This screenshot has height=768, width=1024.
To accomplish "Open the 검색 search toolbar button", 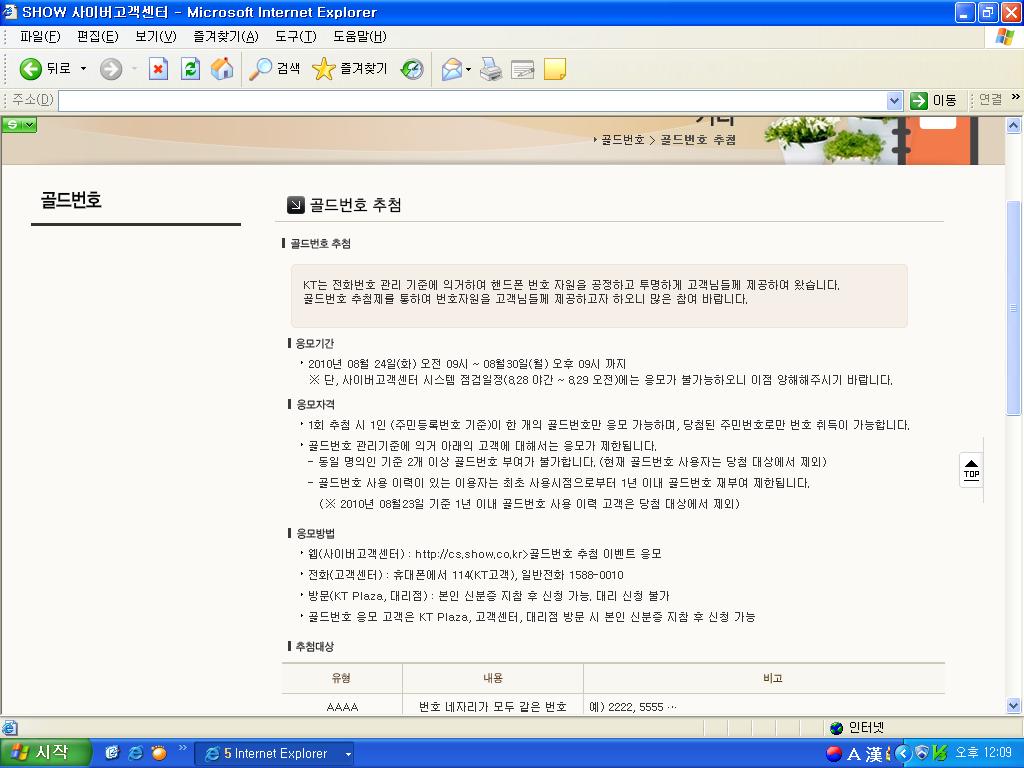I will pos(275,69).
